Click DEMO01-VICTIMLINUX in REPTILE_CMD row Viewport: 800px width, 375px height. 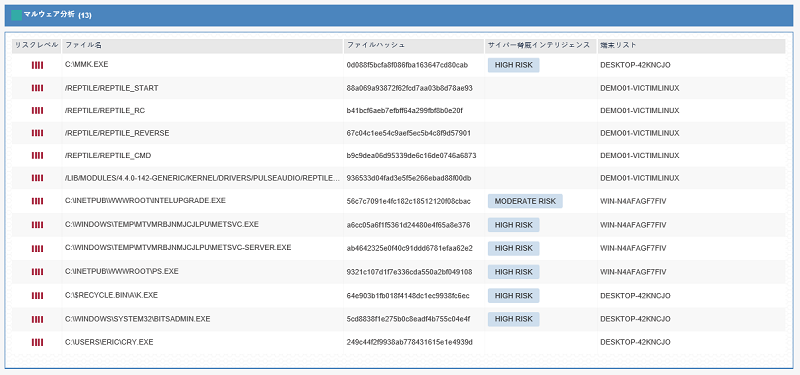pyautogui.click(x=640, y=156)
